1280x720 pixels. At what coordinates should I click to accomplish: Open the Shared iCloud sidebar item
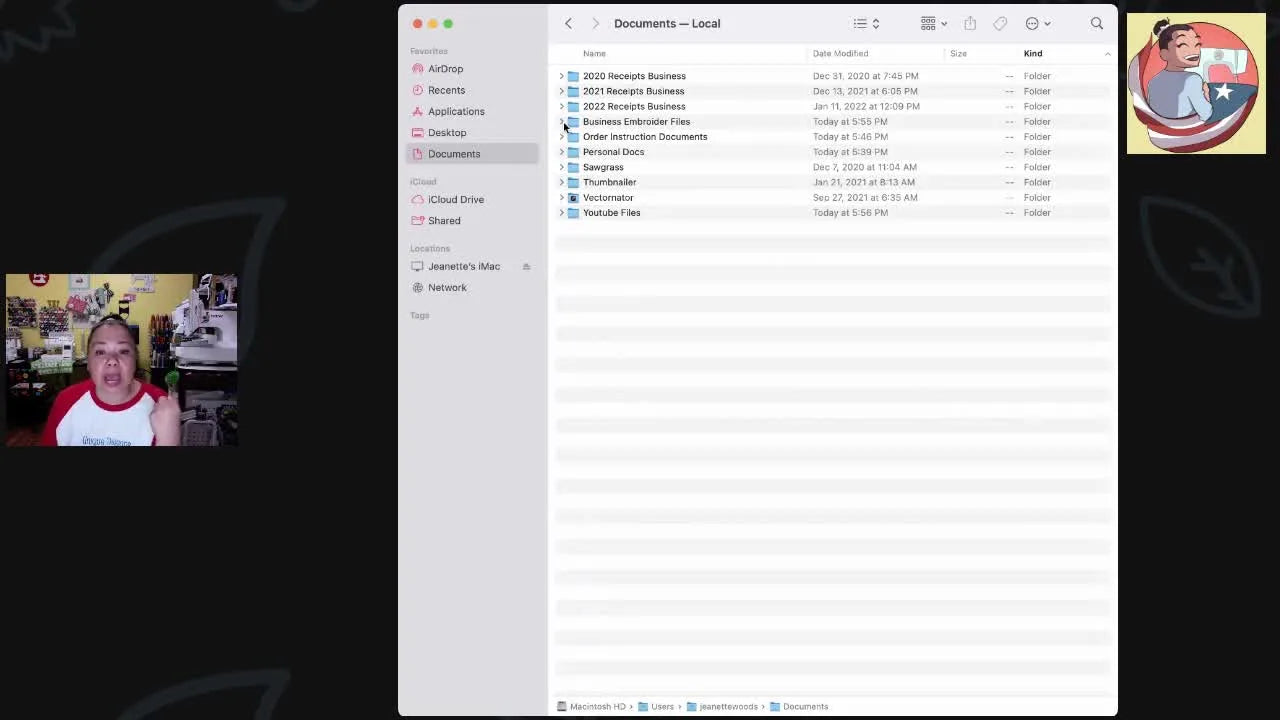pos(444,220)
